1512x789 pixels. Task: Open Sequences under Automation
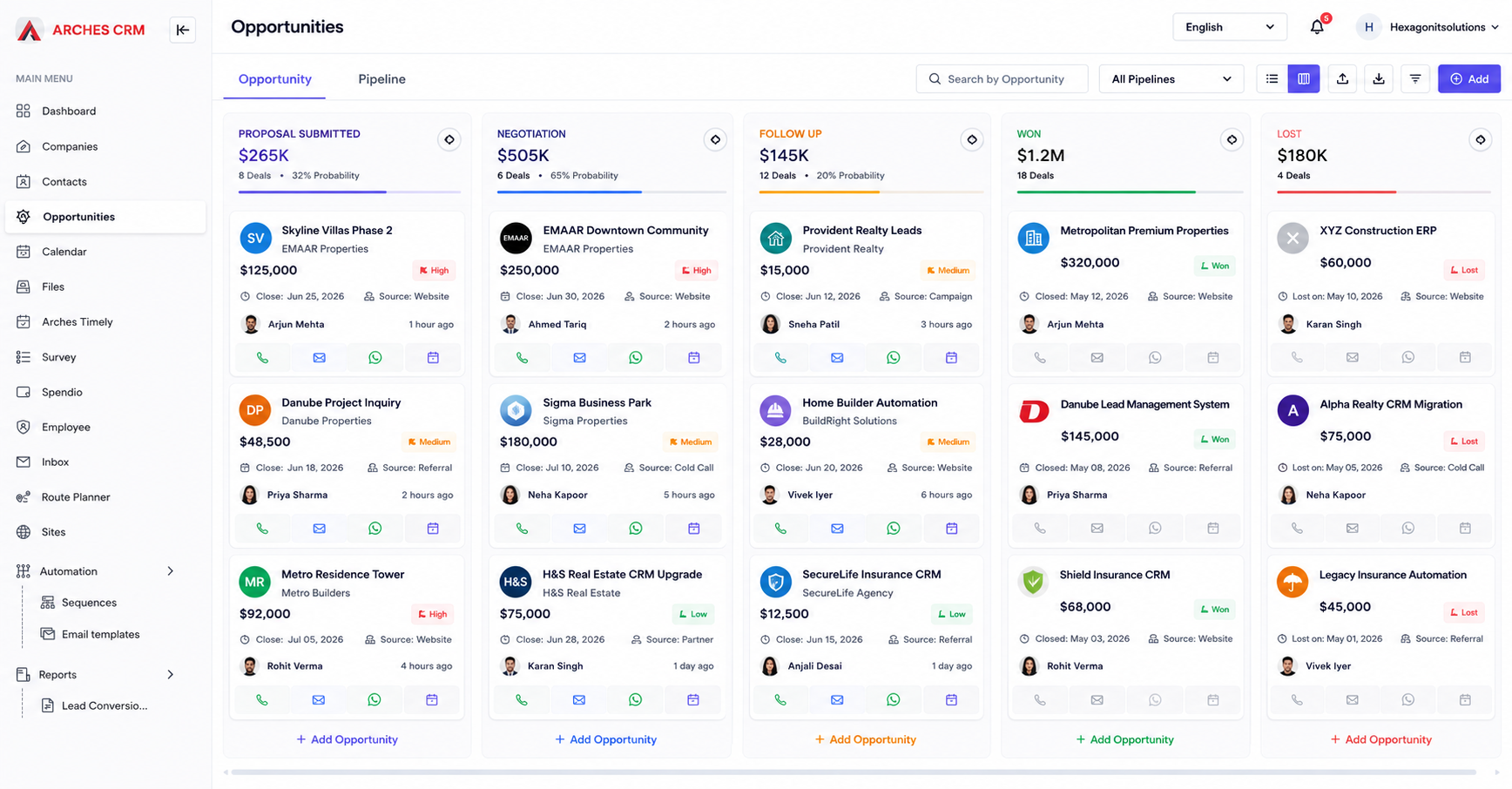pyautogui.click(x=89, y=603)
